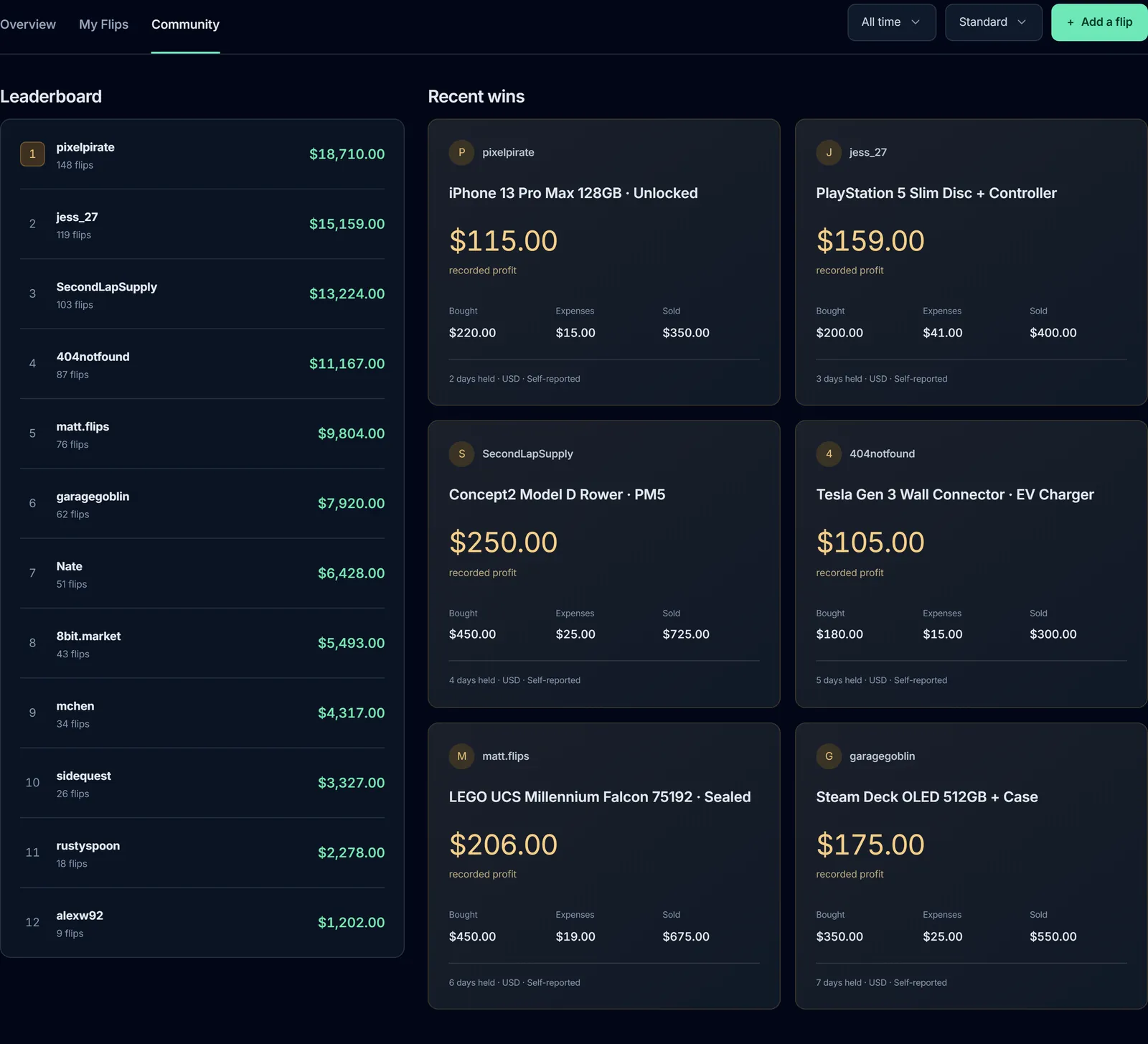Open the PlayStation 5 Slim Disc flip title
This screenshot has height=1044, width=1148.
(936, 193)
